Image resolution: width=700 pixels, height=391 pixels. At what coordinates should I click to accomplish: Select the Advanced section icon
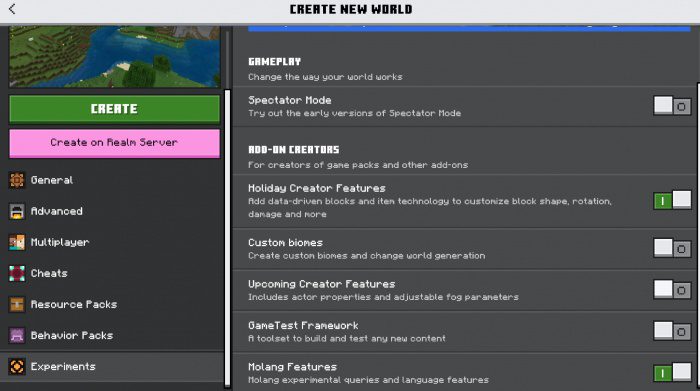pos(17,211)
